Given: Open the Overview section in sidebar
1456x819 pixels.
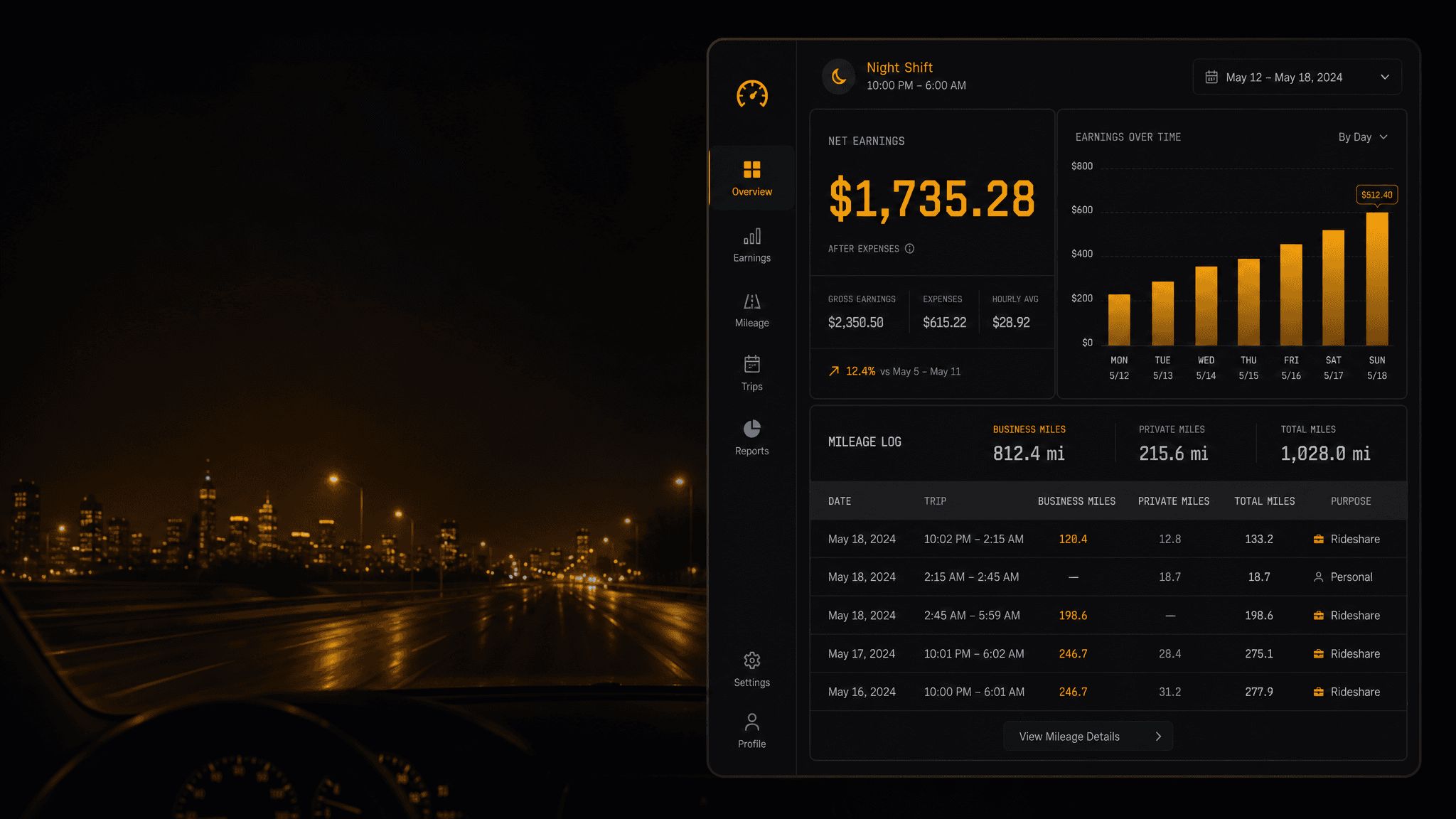Looking at the screenshot, I should pyautogui.click(x=751, y=178).
